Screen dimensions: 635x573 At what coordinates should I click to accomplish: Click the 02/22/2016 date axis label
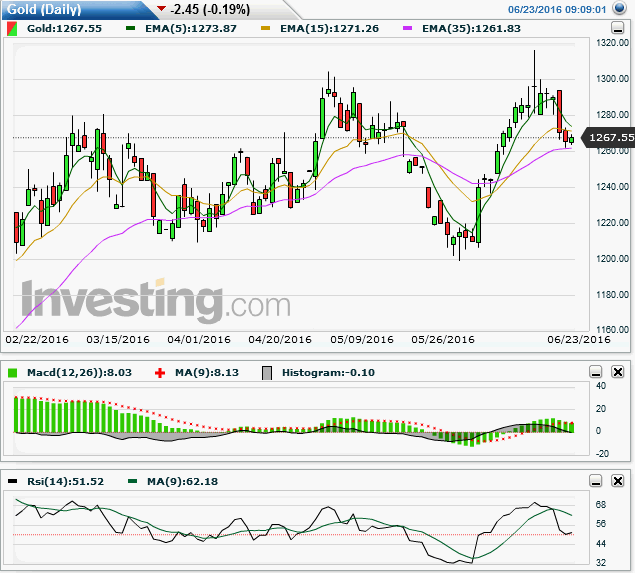[x=37, y=339]
